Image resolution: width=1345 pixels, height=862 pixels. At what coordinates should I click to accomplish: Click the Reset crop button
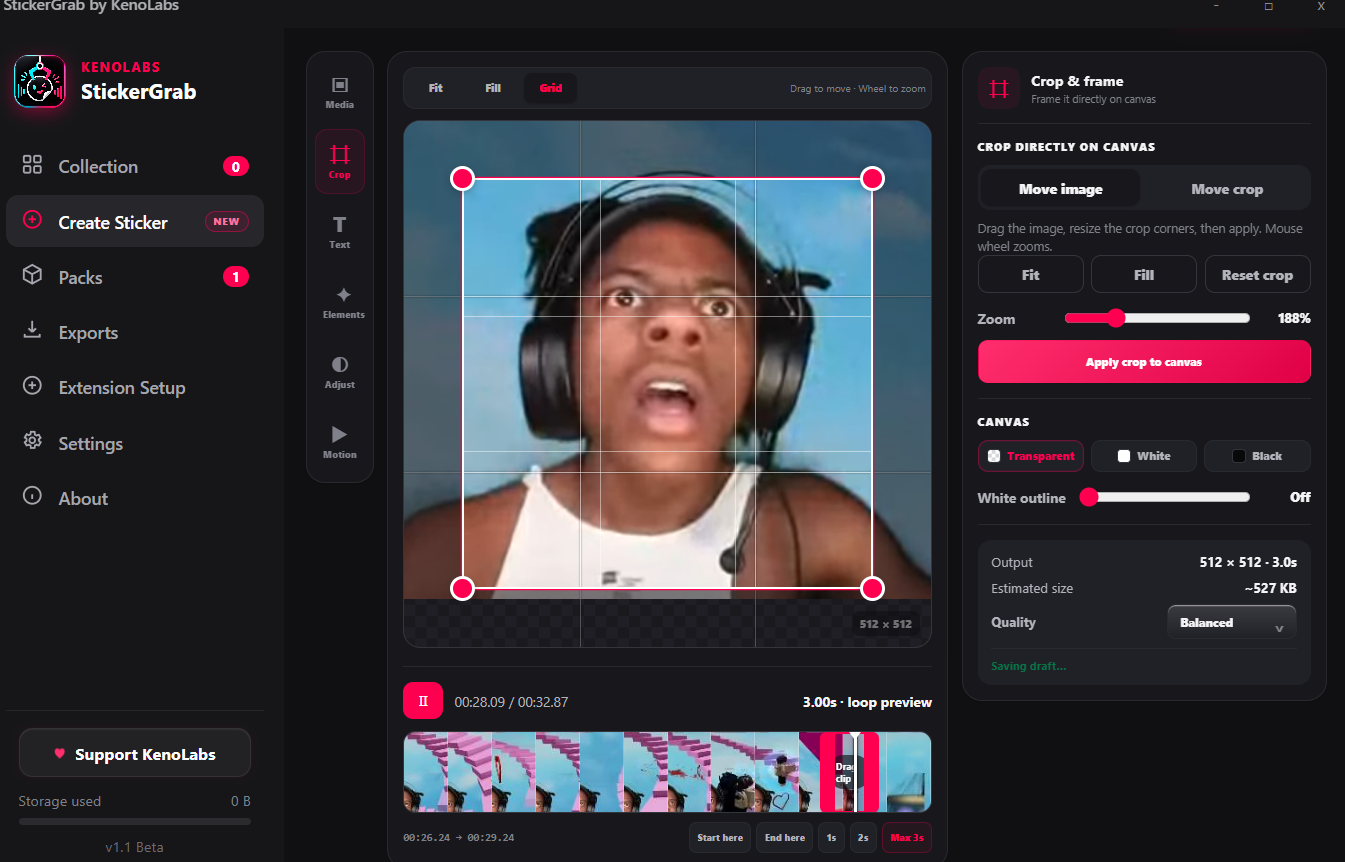point(1257,275)
